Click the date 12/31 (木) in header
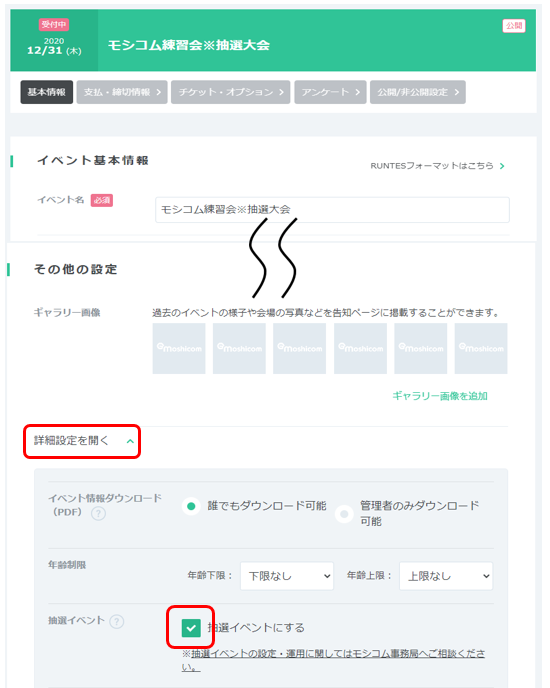The height and width of the screenshot is (688, 550). 54,50
